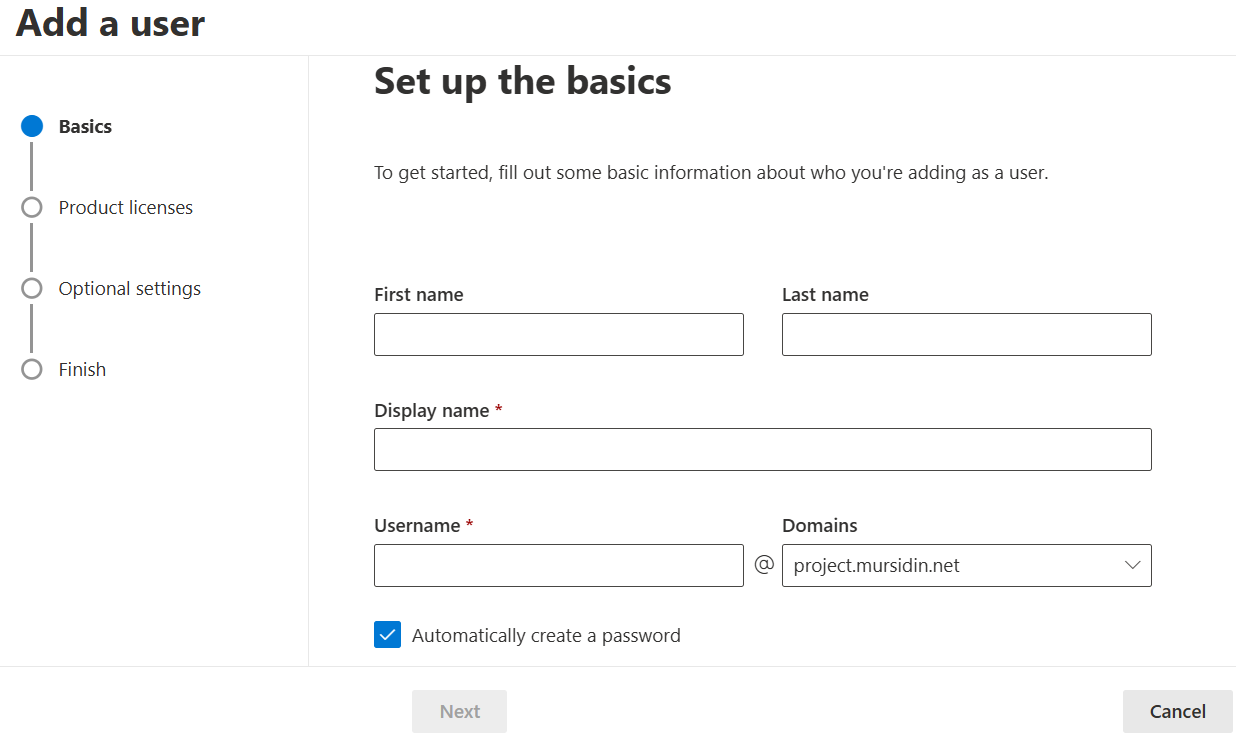Click the 'Set up the basics' heading
Image resolution: width=1236 pixels, height=739 pixels.
coord(522,82)
